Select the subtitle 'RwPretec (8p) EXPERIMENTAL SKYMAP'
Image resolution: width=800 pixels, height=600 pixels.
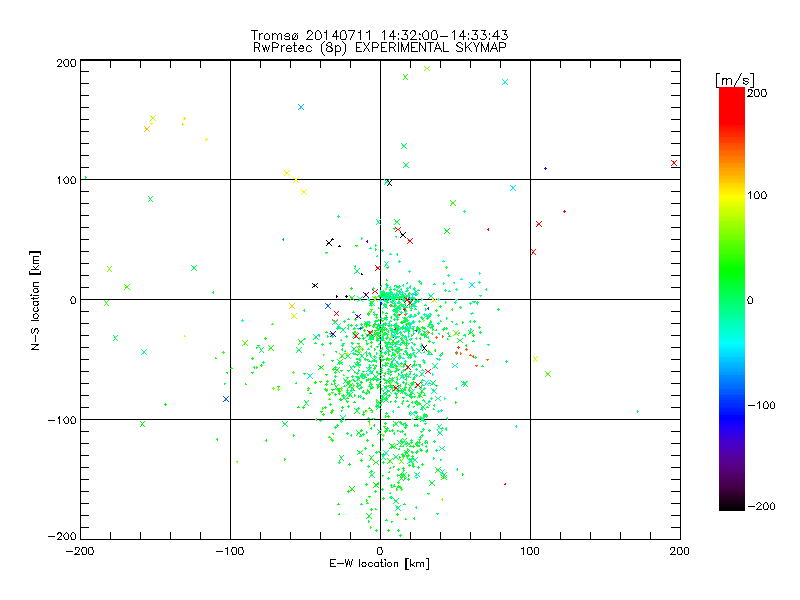click(379, 47)
